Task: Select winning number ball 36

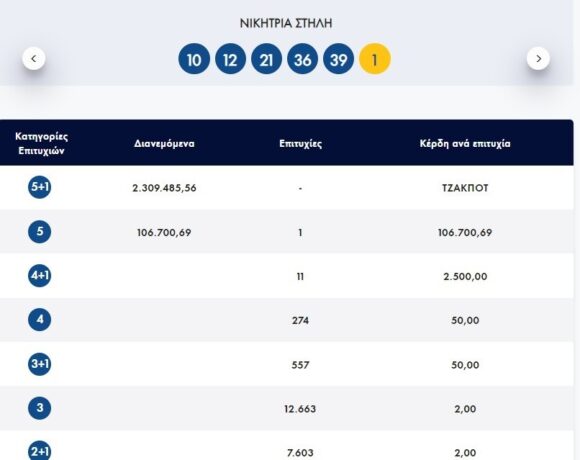Action: [303, 59]
